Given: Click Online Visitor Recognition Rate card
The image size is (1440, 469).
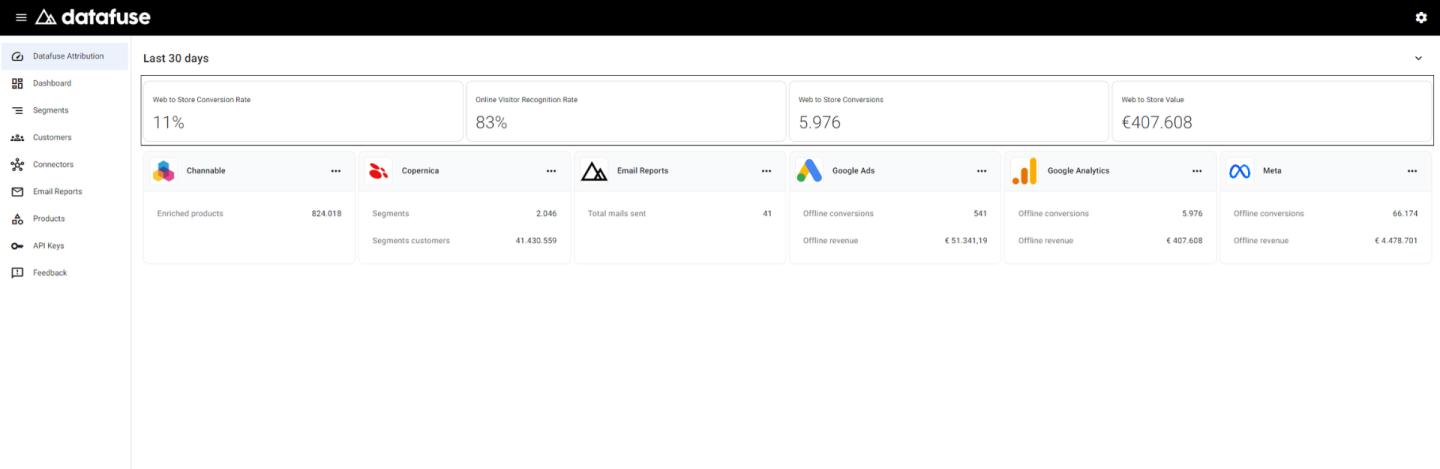Looking at the screenshot, I should pos(626,111).
